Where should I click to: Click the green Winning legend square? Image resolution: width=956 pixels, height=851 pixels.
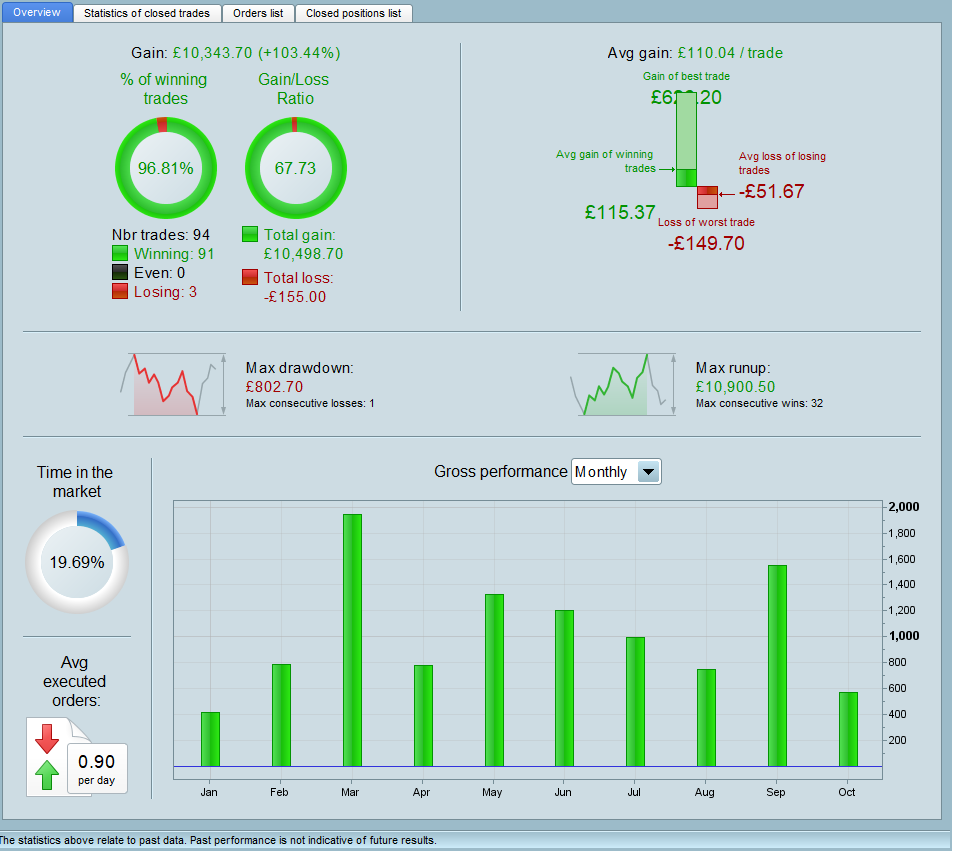pos(120,253)
